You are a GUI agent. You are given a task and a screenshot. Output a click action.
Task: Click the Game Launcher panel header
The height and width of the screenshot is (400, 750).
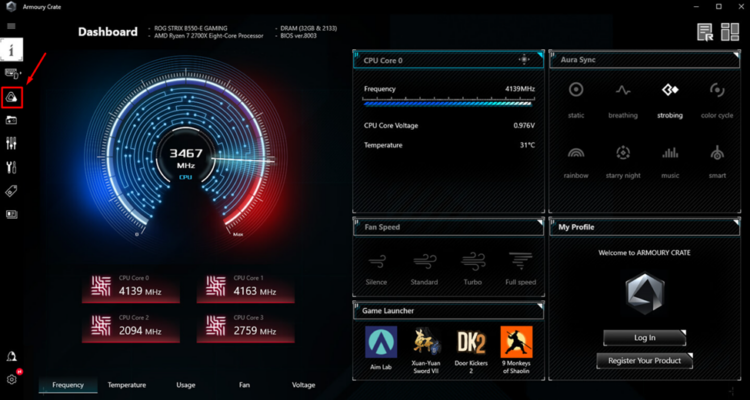click(449, 311)
